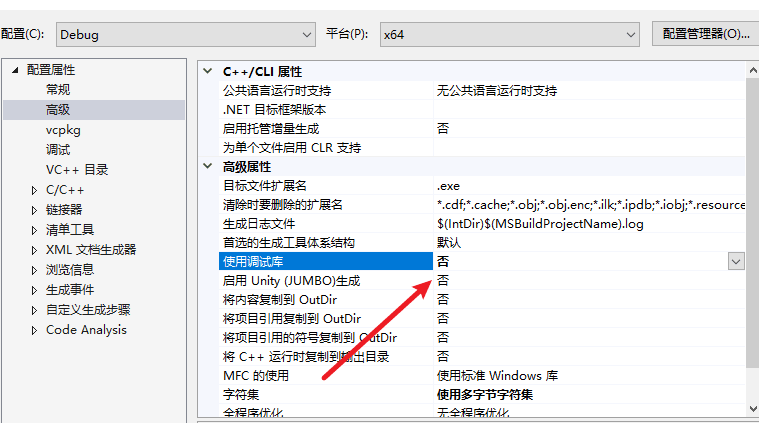Open the 配置 Debug dropdown

186,34
